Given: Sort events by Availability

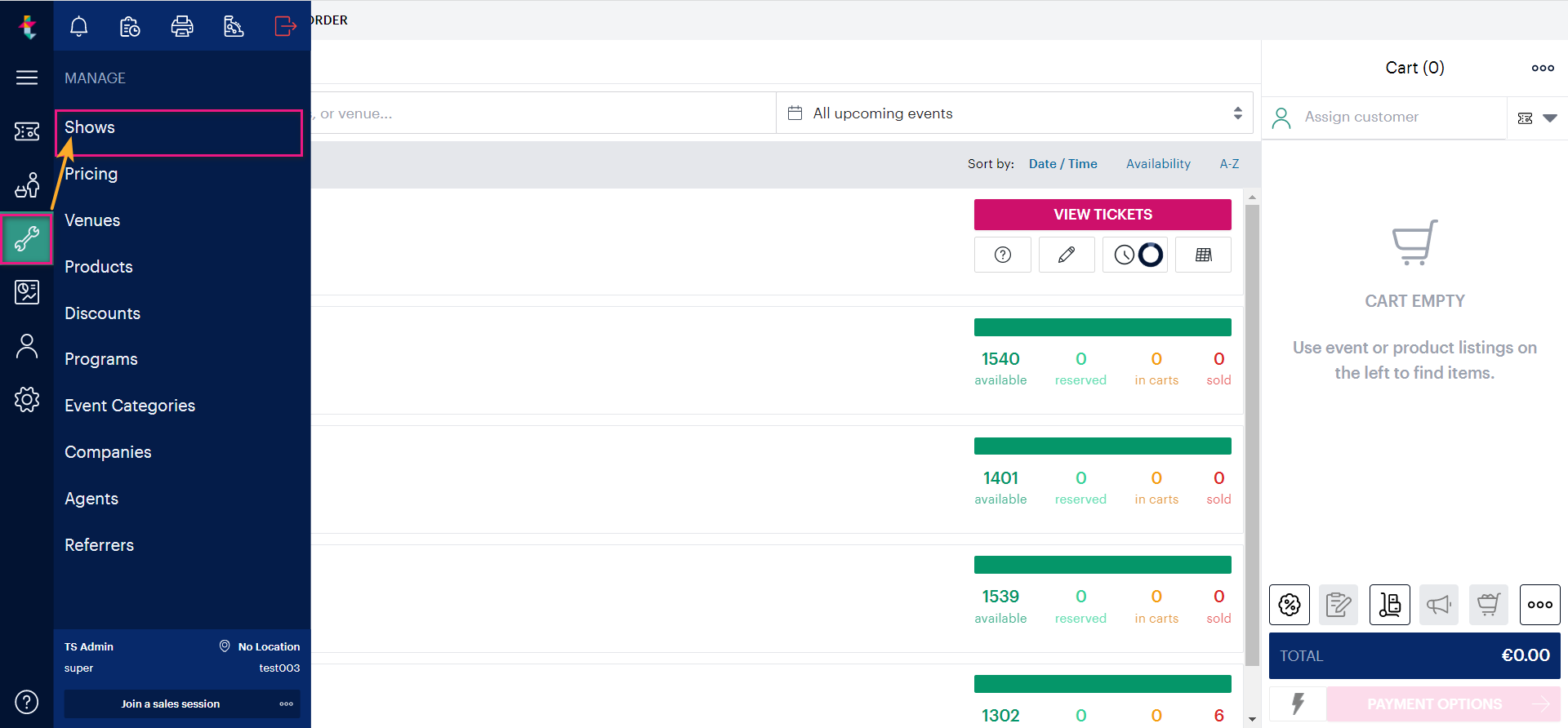Looking at the screenshot, I should pos(1158,164).
